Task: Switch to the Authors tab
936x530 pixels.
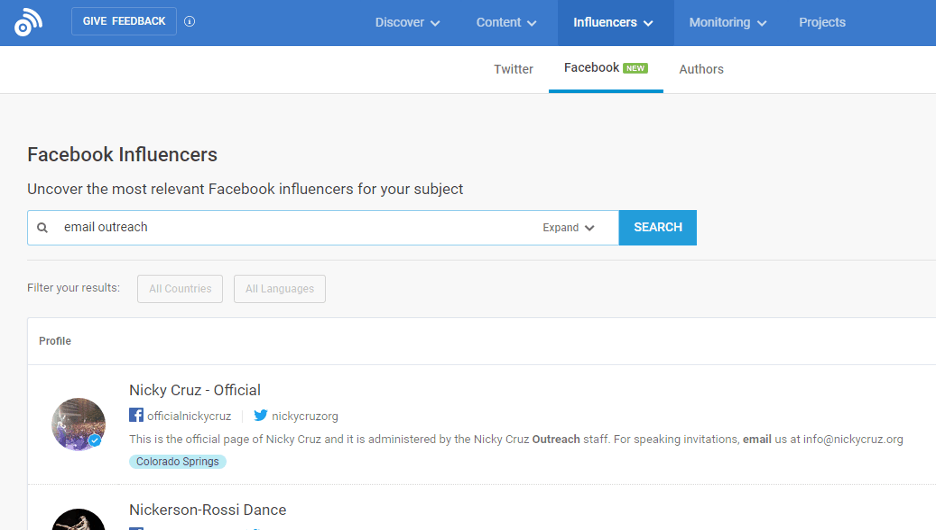Action: coord(701,69)
